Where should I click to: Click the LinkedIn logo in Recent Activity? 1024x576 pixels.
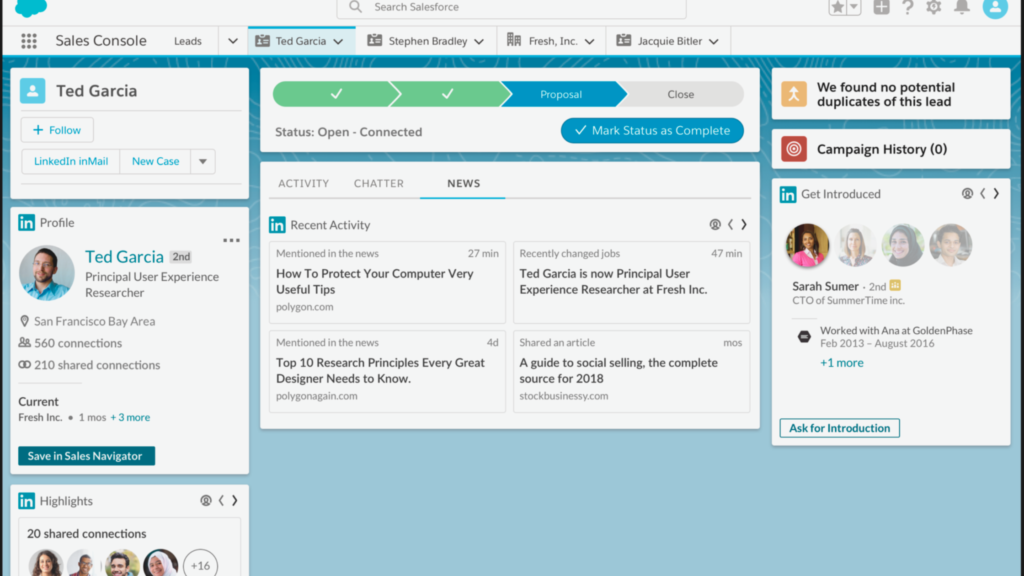pyautogui.click(x=277, y=225)
